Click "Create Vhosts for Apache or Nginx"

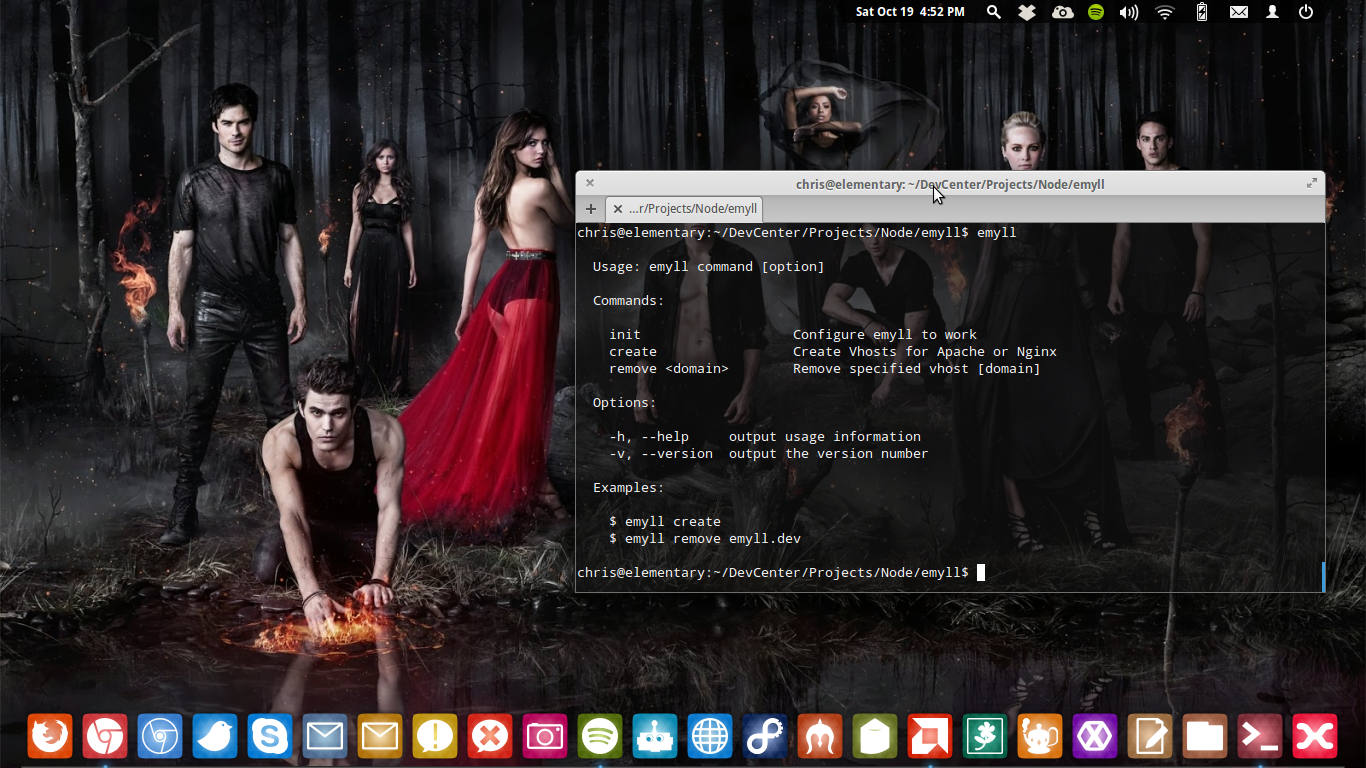(x=925, y=352)
